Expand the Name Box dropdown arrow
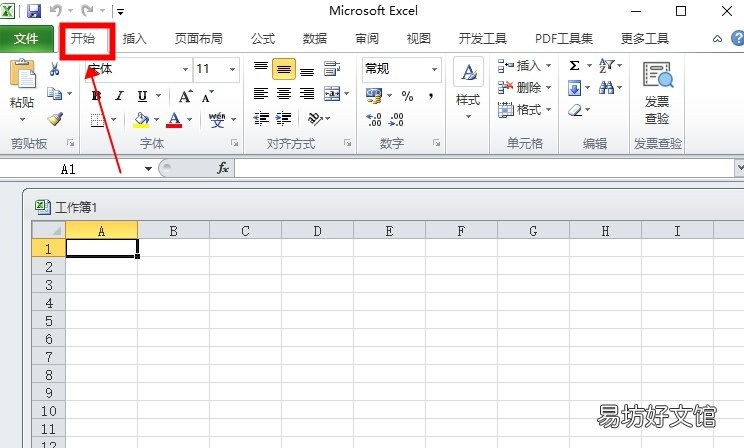Image resolution: width=744 pixels, height=448 pixels. pyautogui.click(x=149, y=169)
